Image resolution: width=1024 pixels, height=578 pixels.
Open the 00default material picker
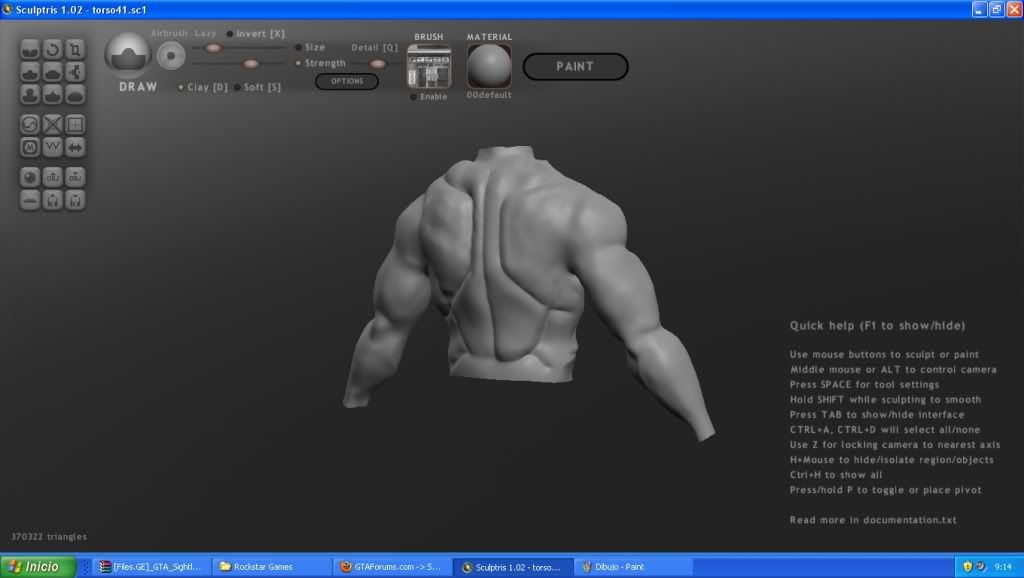pos(489,67)
